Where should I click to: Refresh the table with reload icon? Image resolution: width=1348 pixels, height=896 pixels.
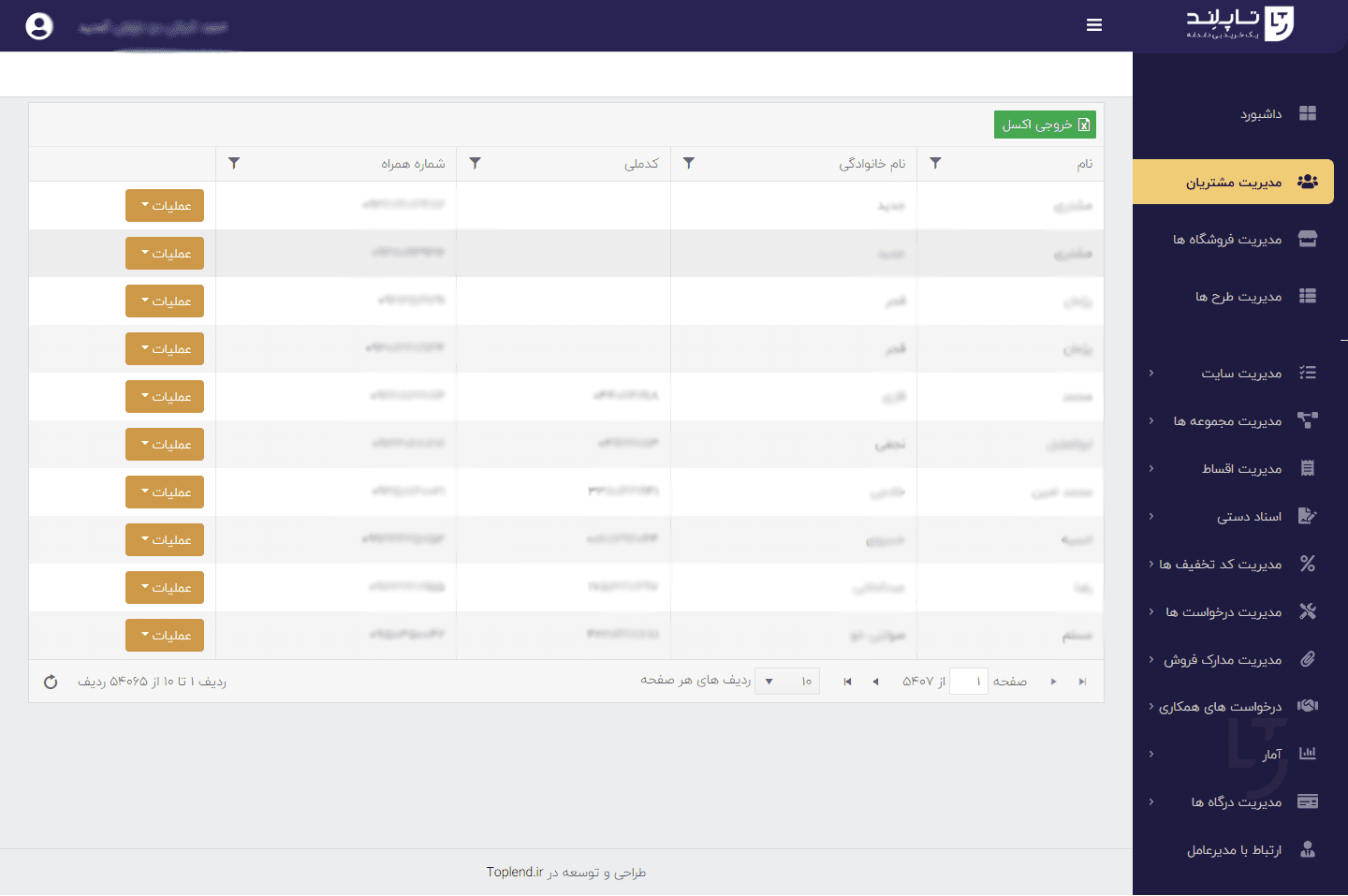click(51, 682)
